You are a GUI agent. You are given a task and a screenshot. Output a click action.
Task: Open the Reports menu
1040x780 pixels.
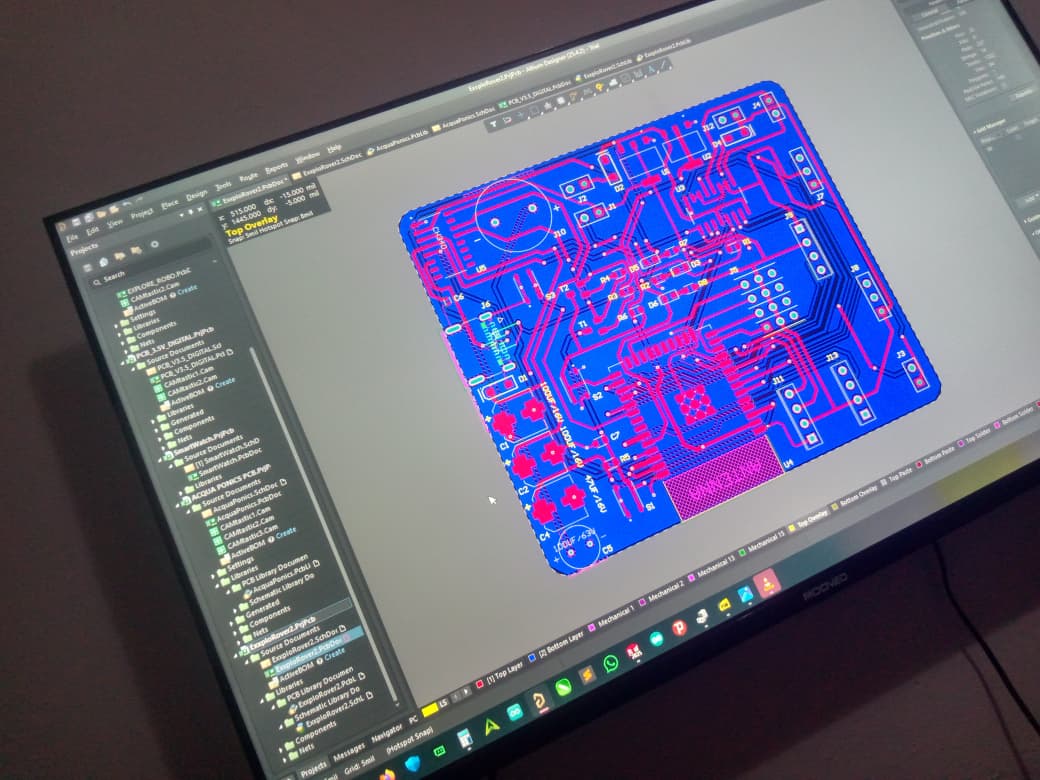(x=277, y=168)
